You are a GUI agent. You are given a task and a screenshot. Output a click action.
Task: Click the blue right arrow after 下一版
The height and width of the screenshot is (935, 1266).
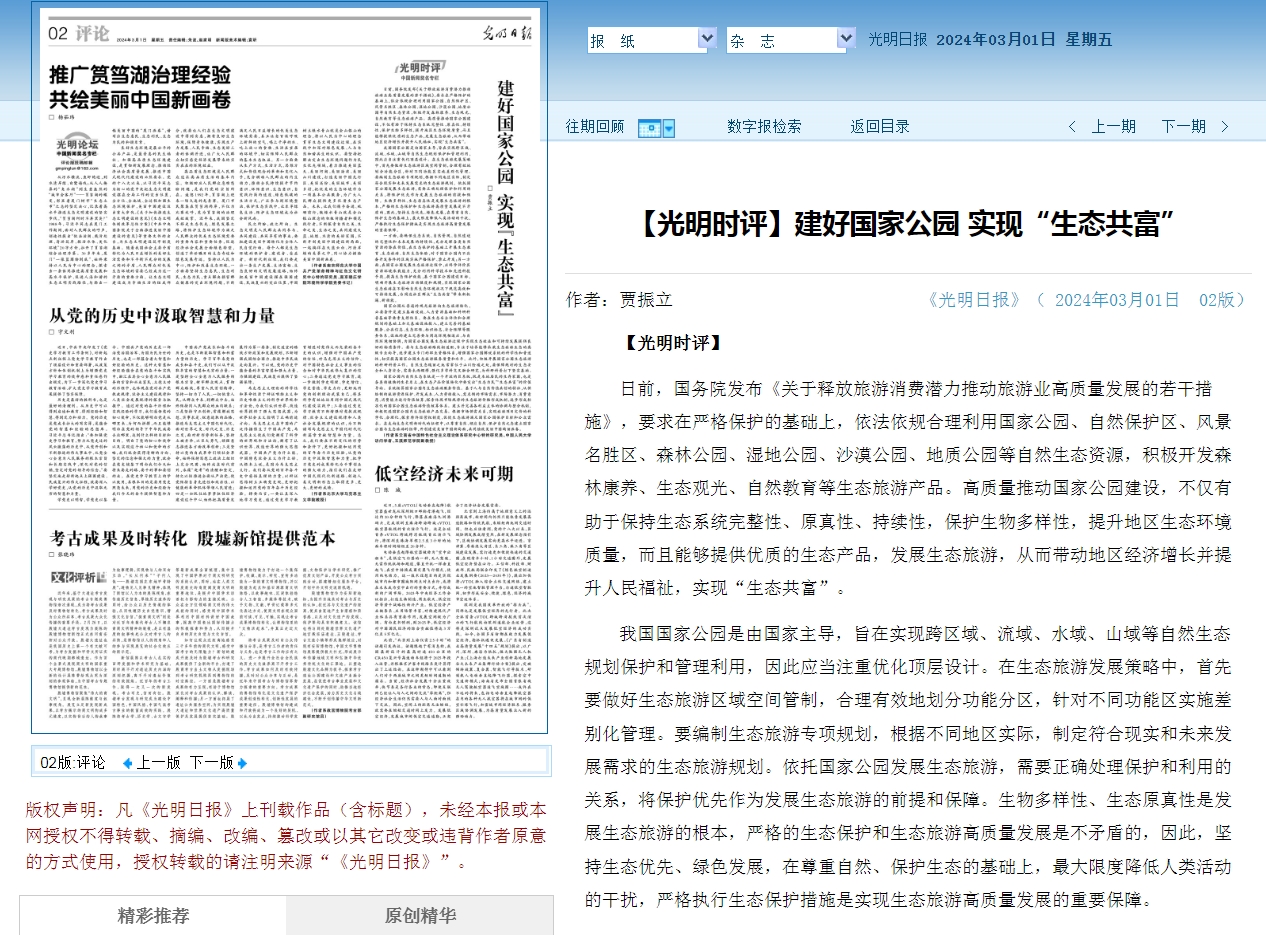pos(242,763)
